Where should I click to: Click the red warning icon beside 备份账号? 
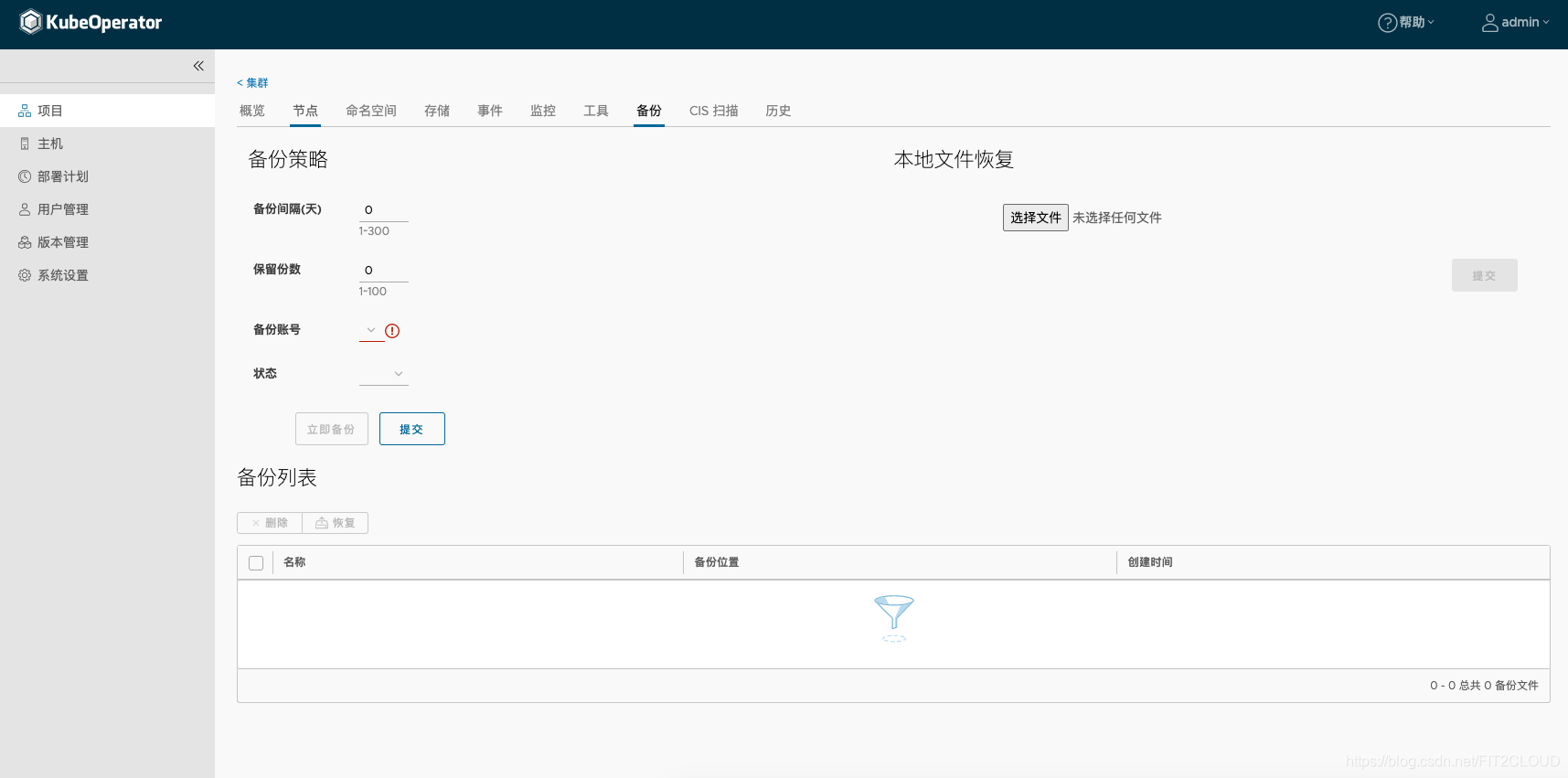[x=392, y=331]
